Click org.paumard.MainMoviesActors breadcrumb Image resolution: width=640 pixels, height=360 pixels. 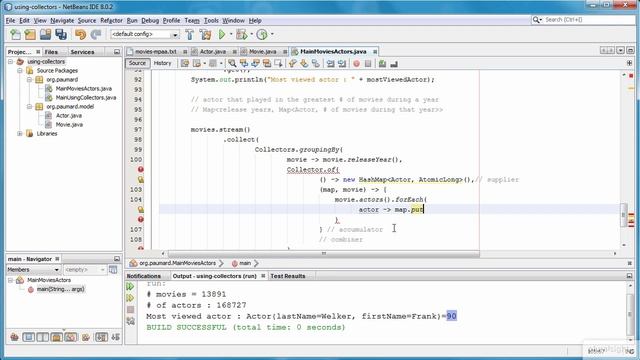(x=177, y=263)
